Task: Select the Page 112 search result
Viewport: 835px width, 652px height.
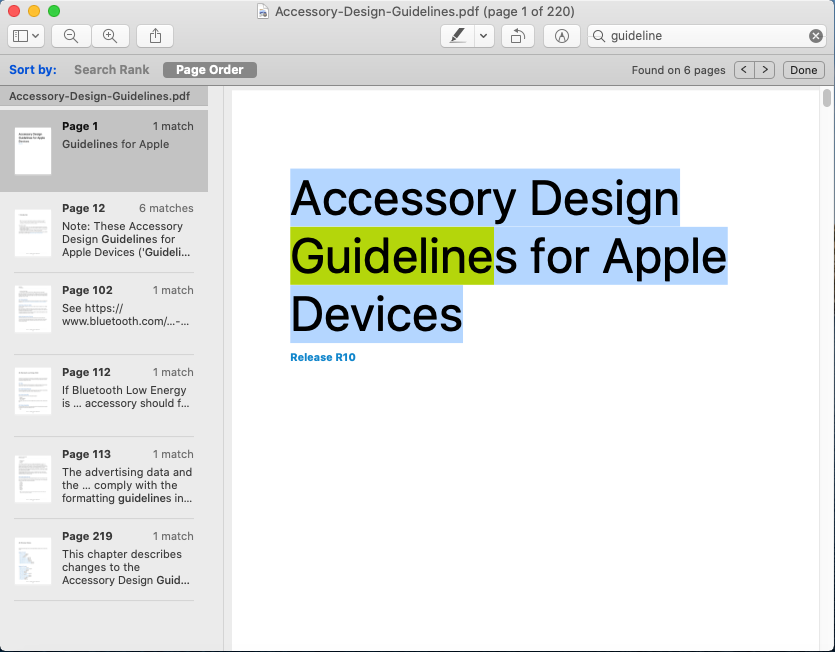Action: coord(104,396)
